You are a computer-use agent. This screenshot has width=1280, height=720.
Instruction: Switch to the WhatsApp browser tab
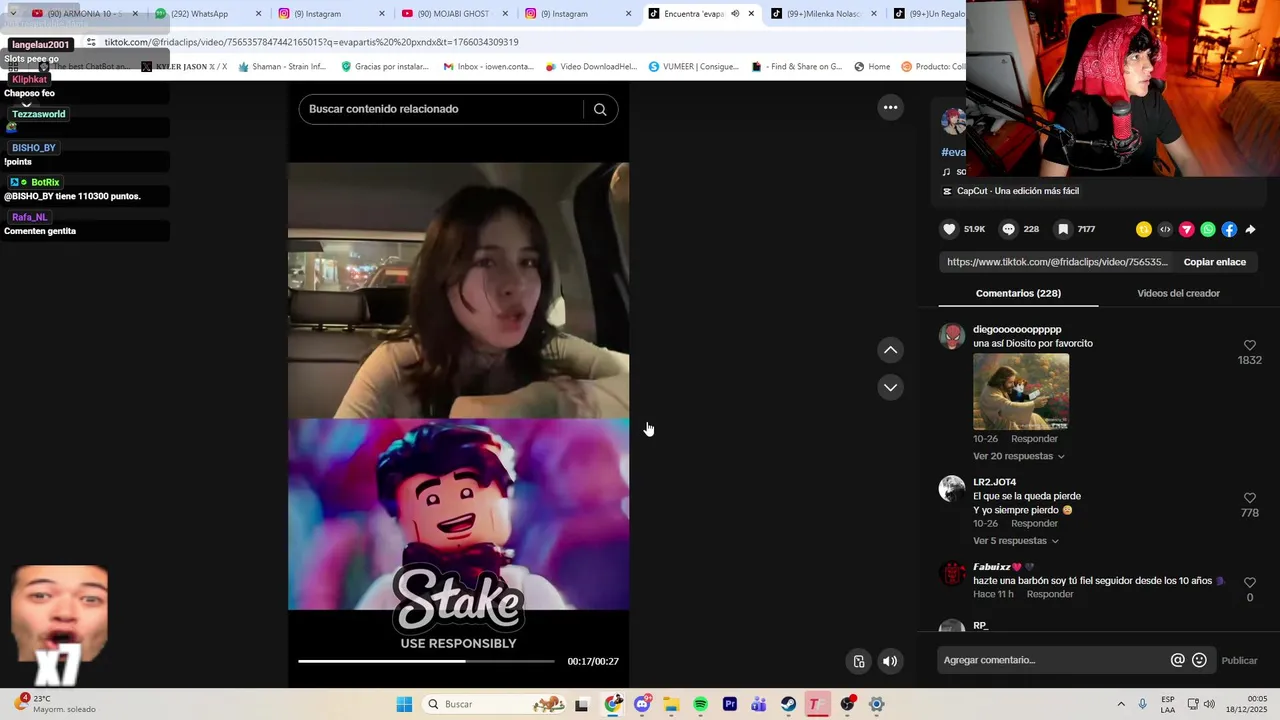click(209, 14)
